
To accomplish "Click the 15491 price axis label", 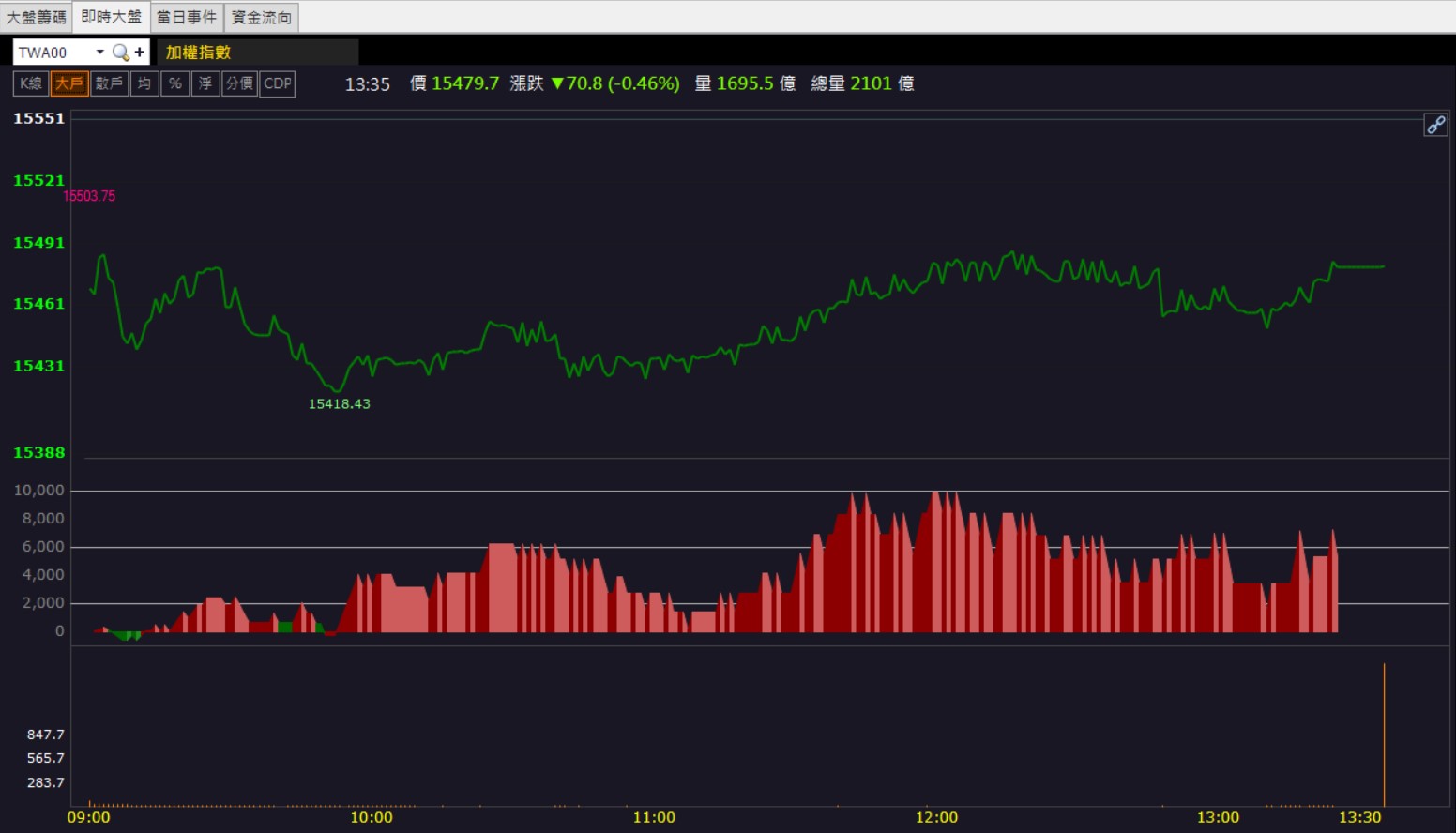I will pyautogui.click(x=38, y=242).
